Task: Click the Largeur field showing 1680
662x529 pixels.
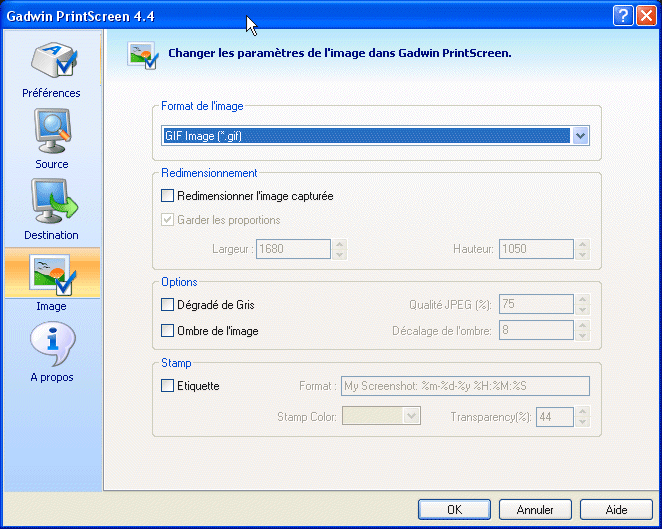Action: tap(293, 249)
